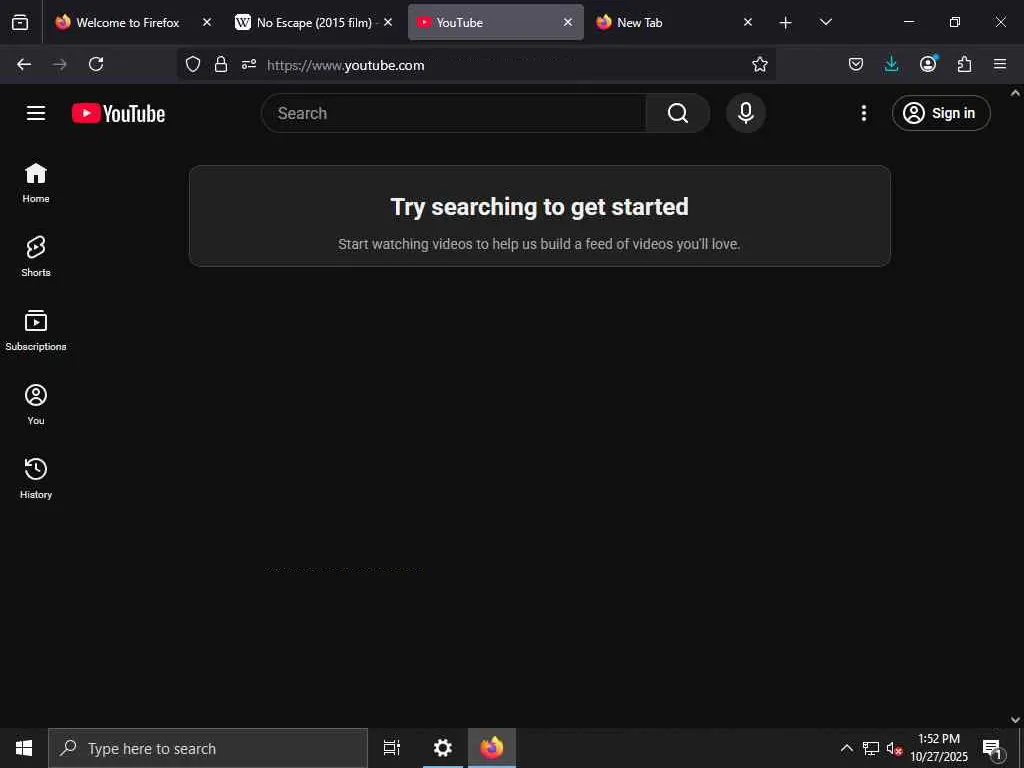
Task: Bookmark this page with the star
Action: [760, 64]
